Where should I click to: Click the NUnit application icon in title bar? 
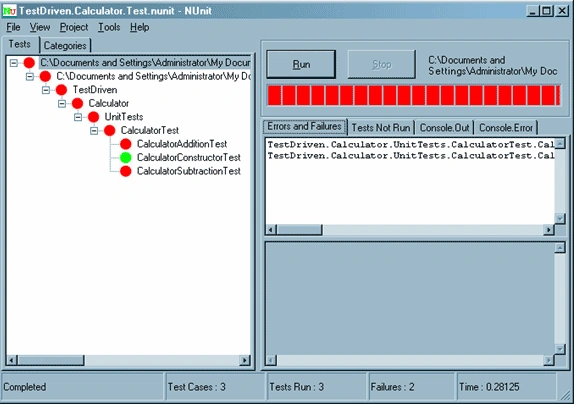tap(9, 11)
